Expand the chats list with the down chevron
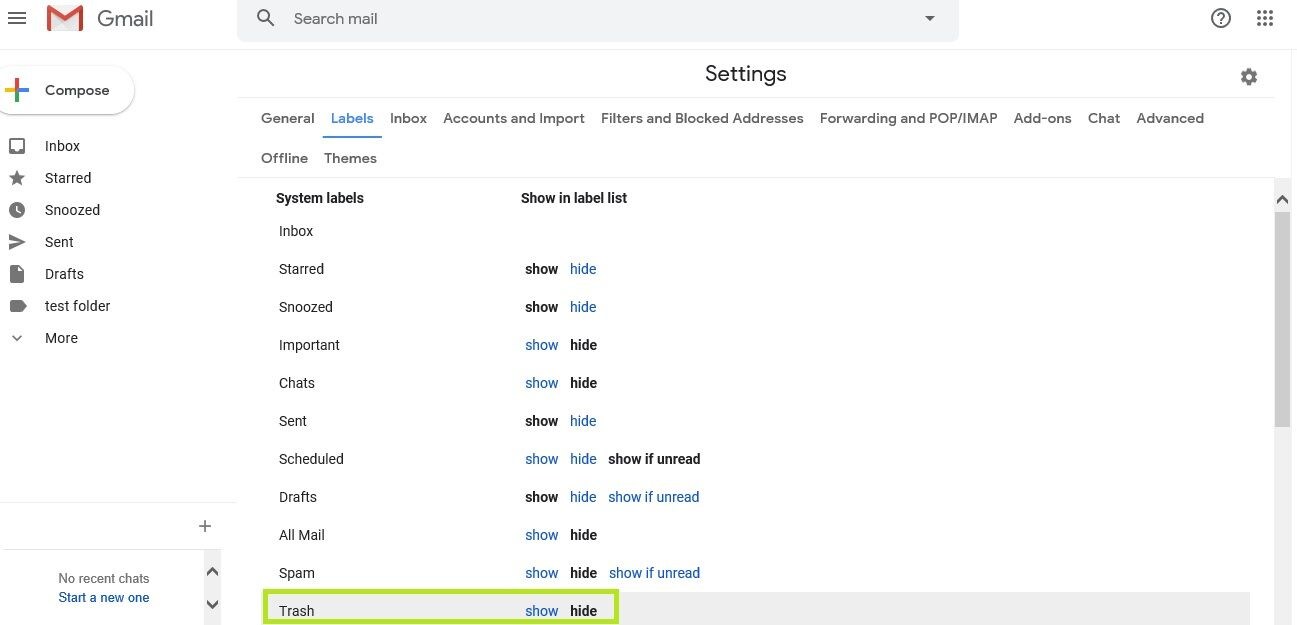Screen dimensions: 1297x625 pos(212,604)
